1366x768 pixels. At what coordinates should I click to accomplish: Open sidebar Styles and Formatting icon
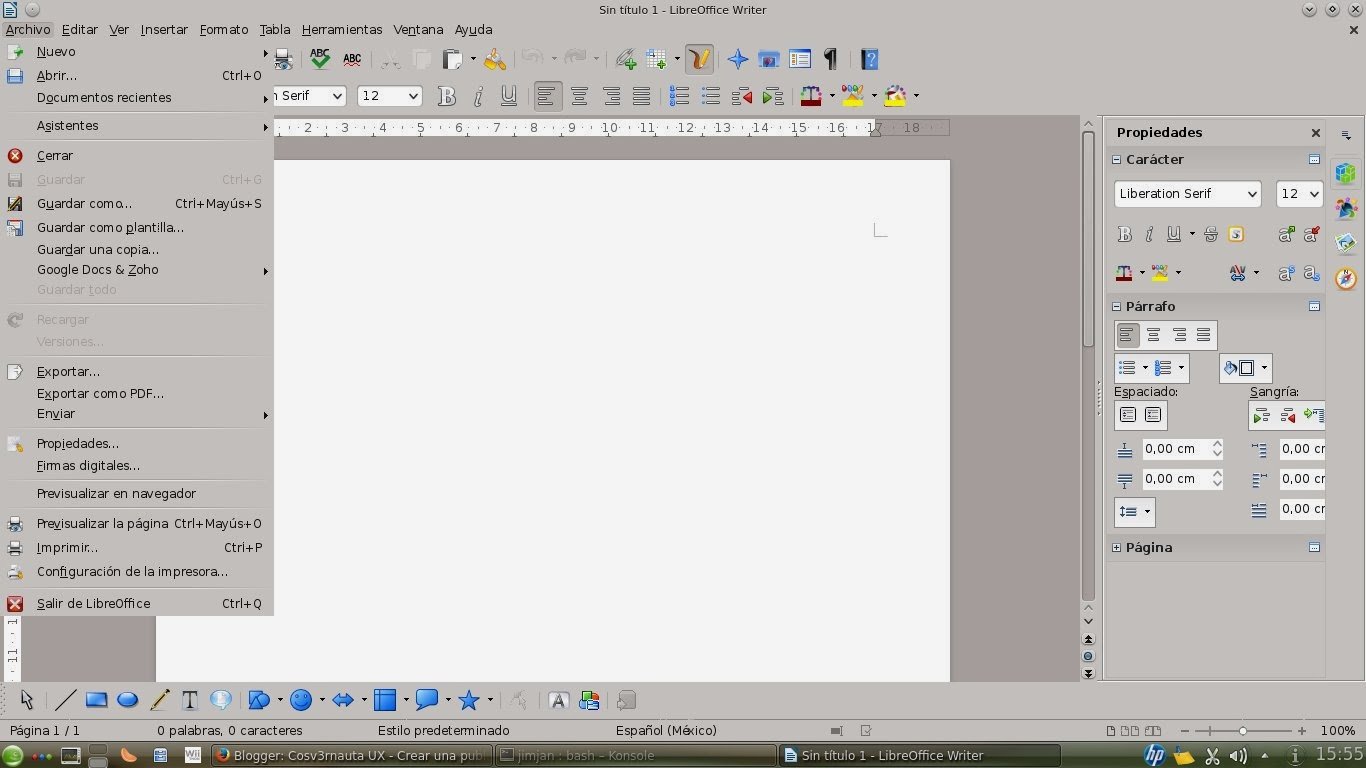coord(1346,209)
